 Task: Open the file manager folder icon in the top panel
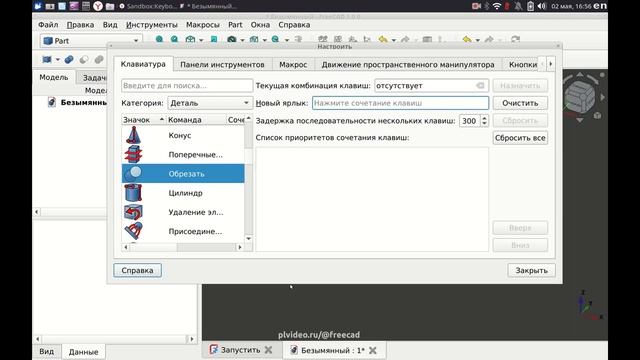point(110,6)
